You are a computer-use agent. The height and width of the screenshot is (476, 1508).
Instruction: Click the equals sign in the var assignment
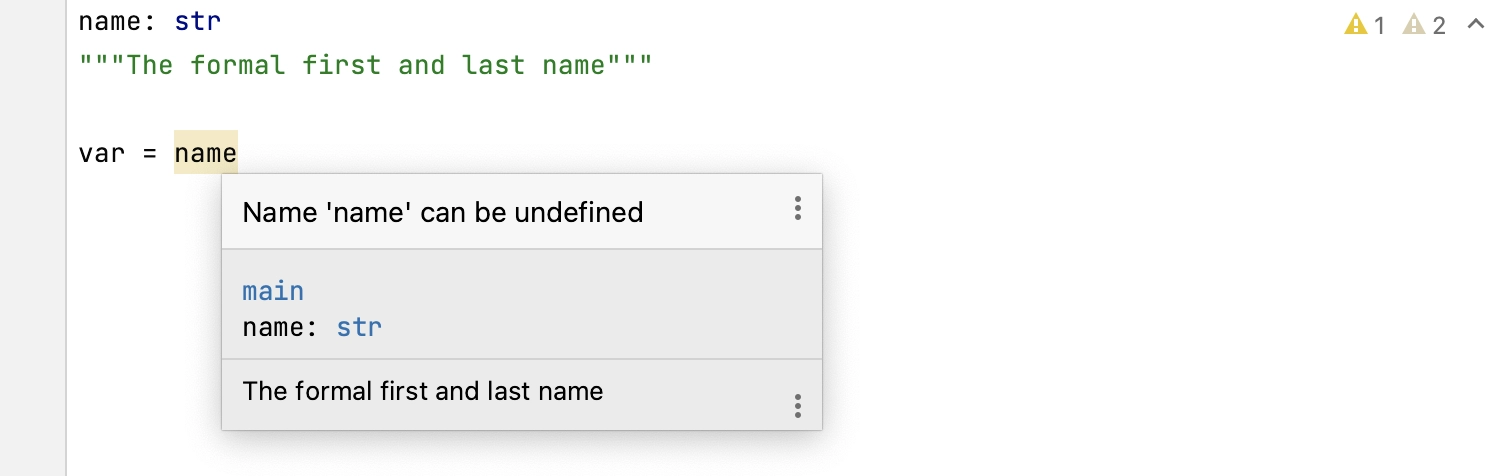click(x=150, y=154)
